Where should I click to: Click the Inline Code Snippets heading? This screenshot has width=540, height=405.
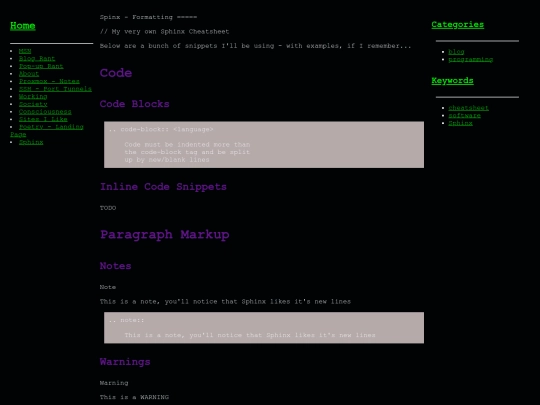click(x=163, y=187)
